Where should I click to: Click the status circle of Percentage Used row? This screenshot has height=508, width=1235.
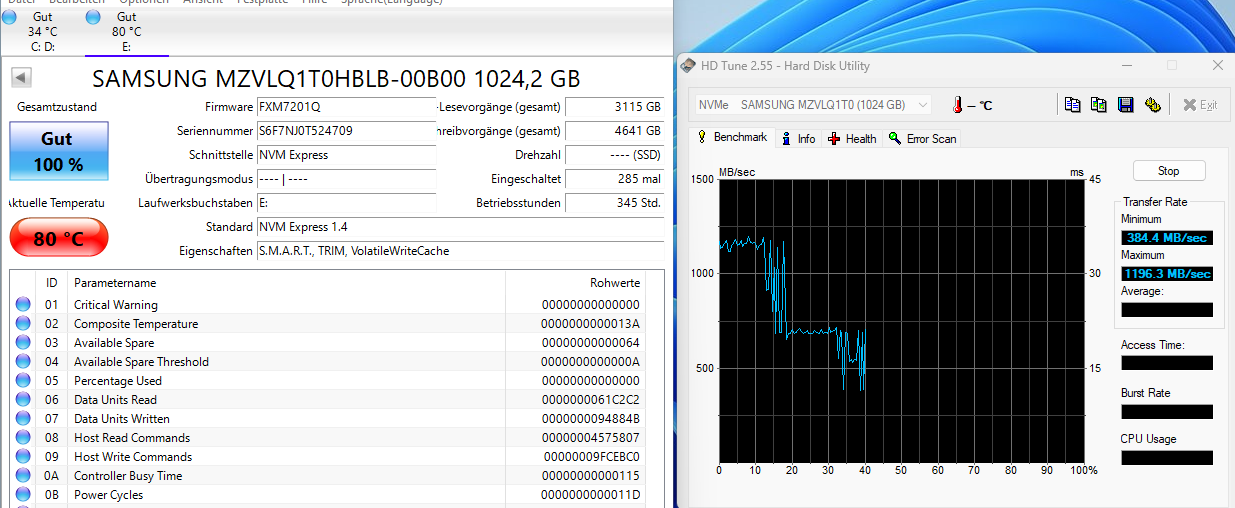click(23, 381)
